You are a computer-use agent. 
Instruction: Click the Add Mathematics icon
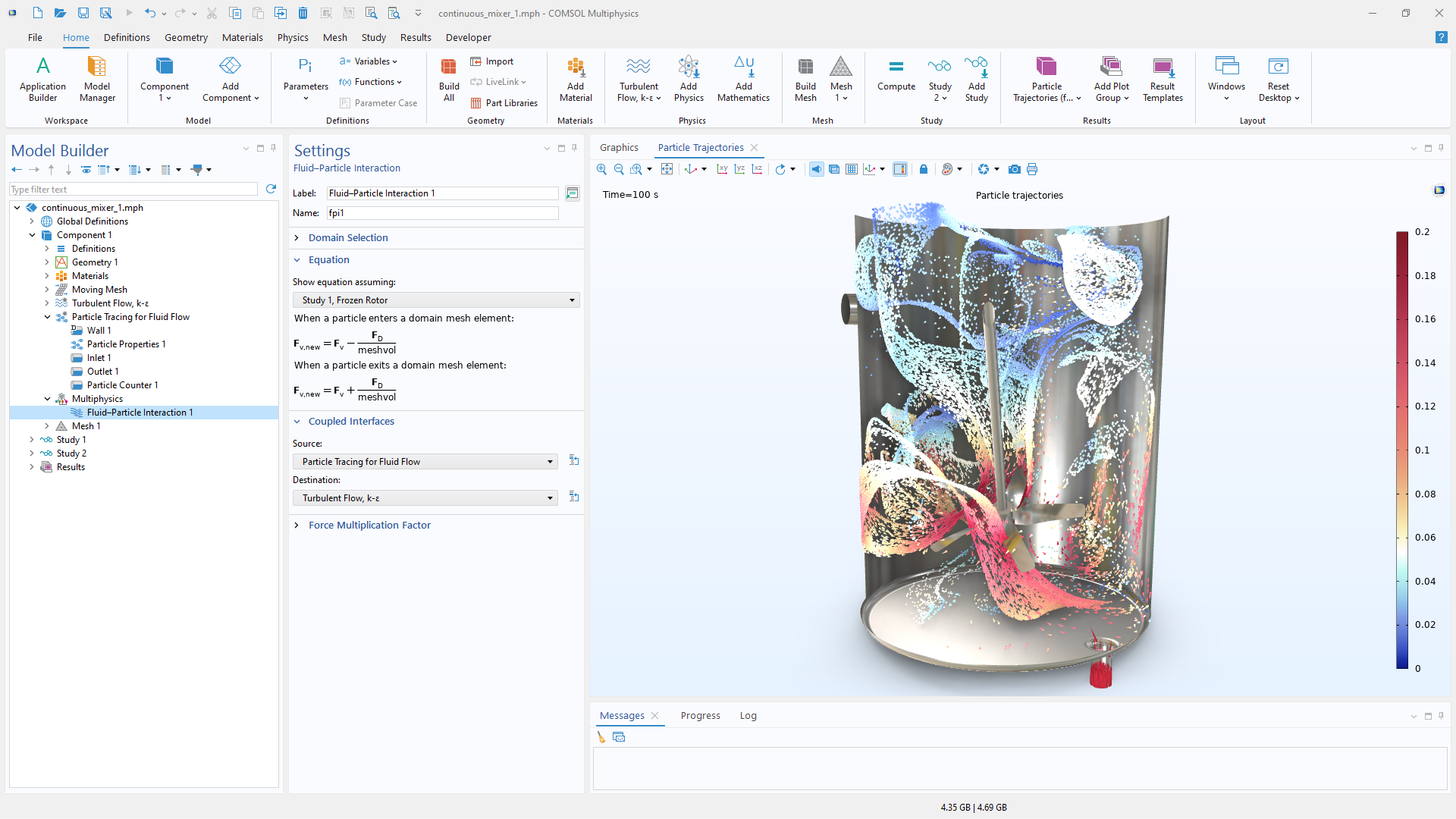(743, 79)
